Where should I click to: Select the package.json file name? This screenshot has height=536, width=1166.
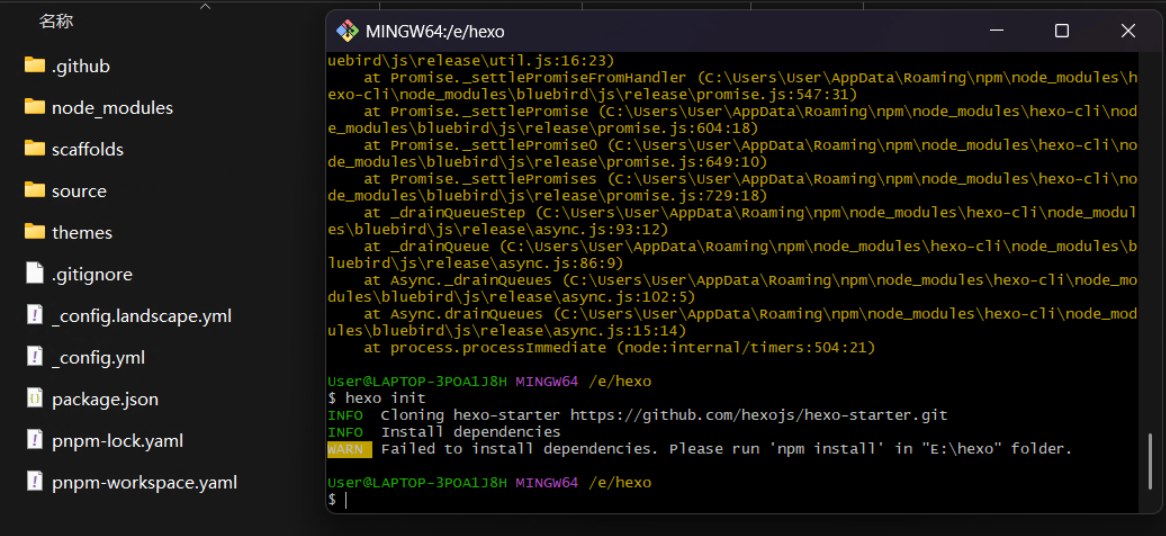105,399
